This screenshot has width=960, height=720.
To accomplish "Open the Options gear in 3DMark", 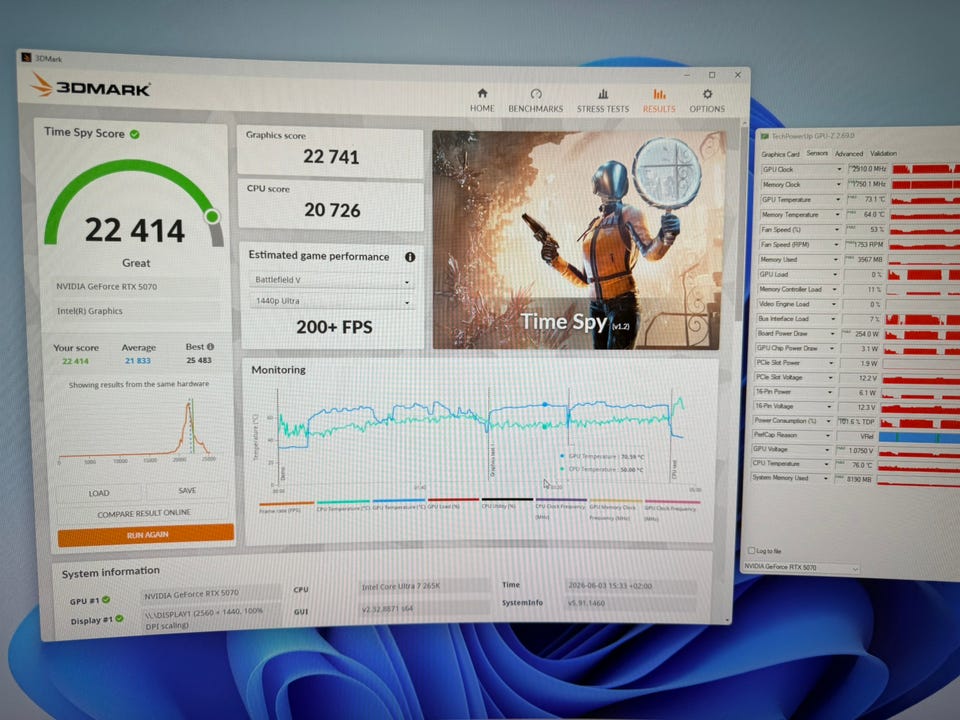I will [707, 101].
